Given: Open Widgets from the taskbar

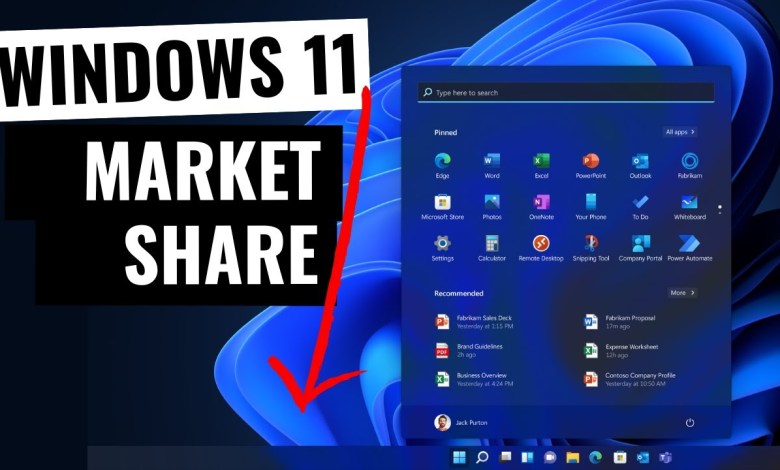Looking at the screenshot, I should pyautogui.click(x=527, y=457).
